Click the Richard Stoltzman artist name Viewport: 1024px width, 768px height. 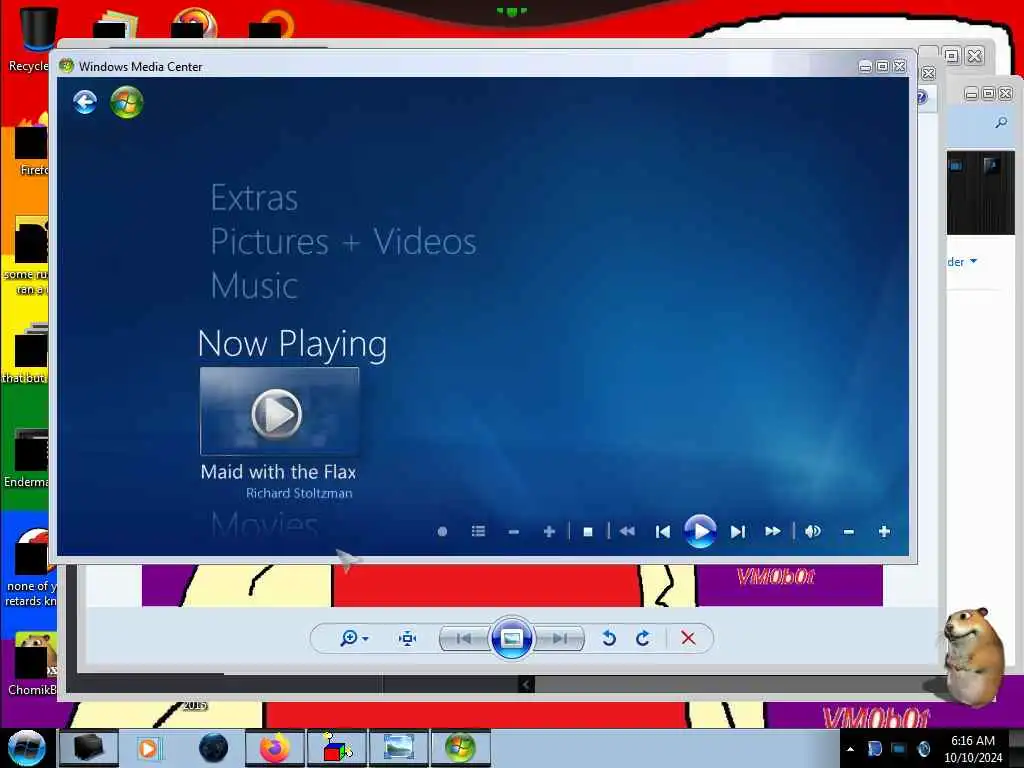tap(299, 493)
